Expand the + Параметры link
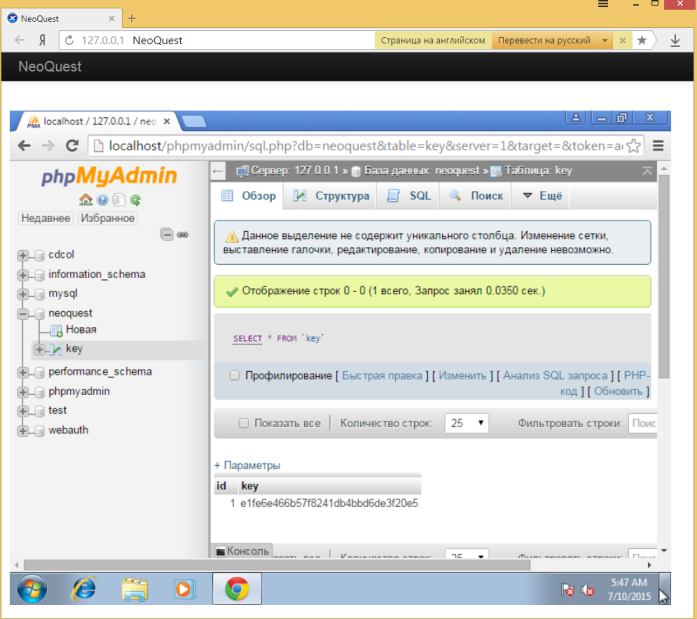The height and width of the screenshot is (619, 697). click(247, 465)
